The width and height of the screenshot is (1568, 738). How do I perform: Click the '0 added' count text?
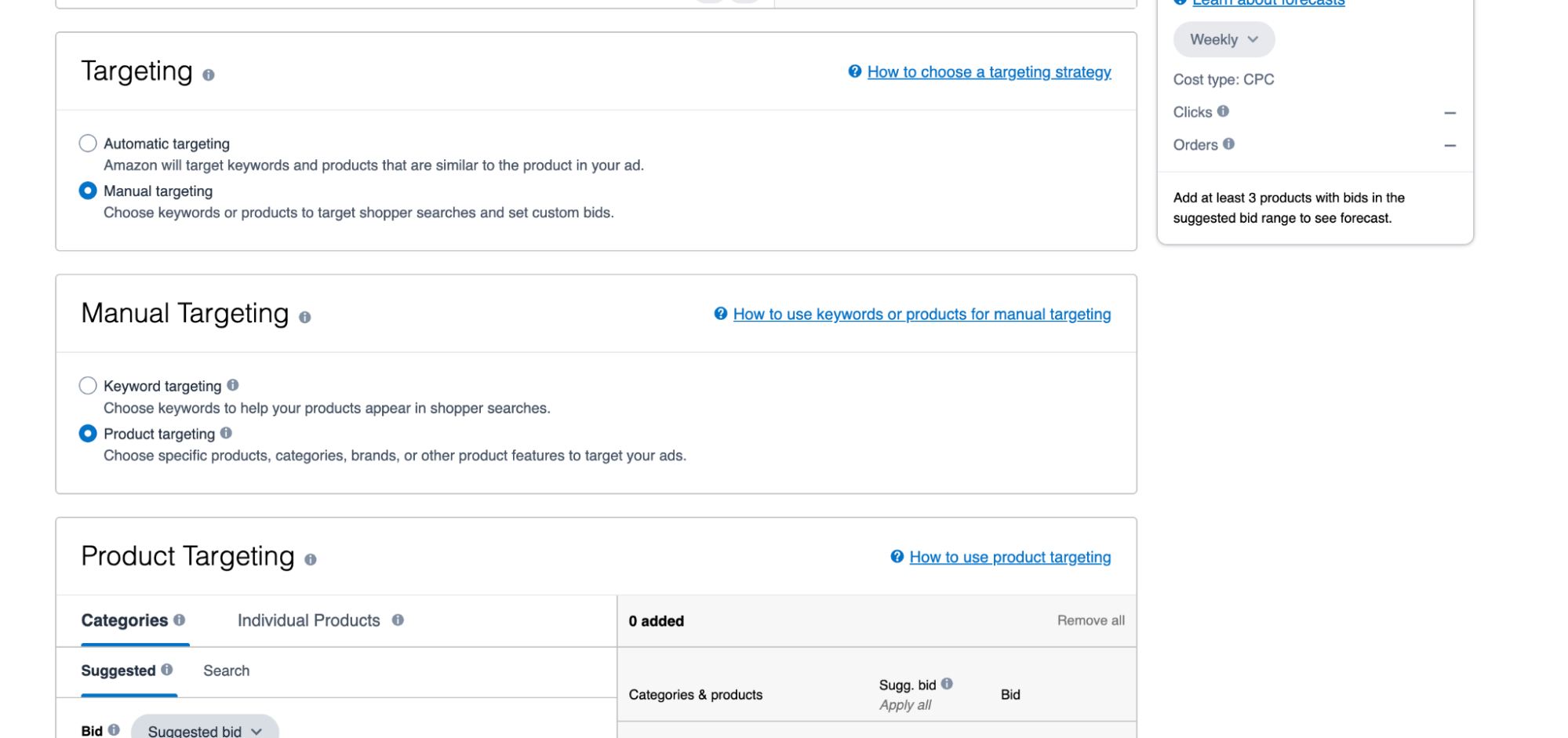(x=657, y=621)
